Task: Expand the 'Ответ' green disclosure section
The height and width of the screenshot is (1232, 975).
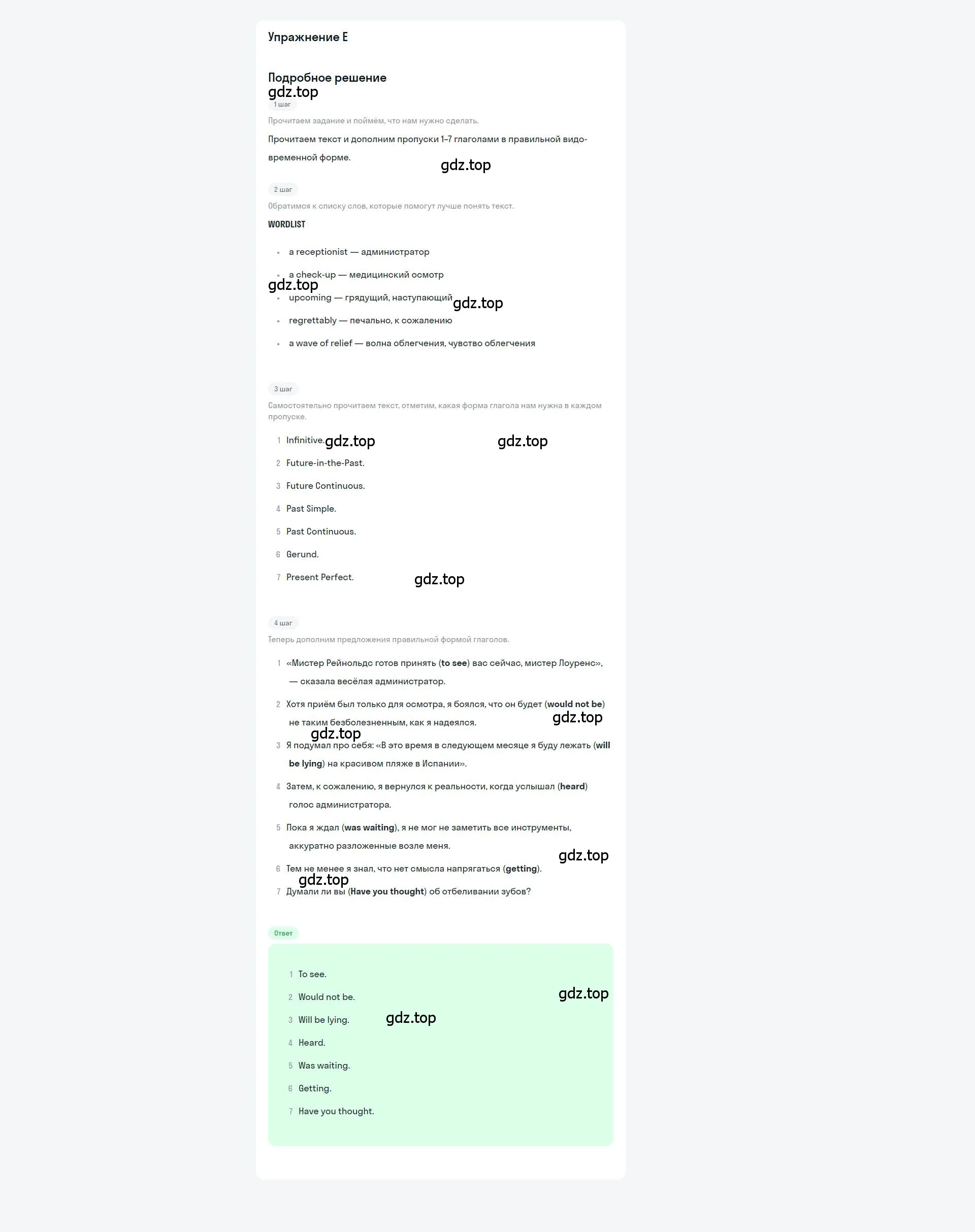Action: pos(283,932)
